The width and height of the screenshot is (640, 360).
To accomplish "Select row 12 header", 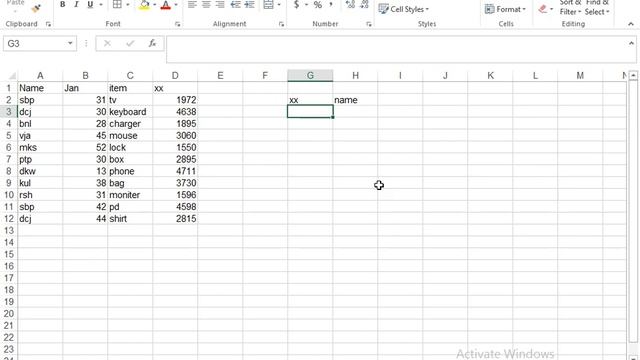I will tap(9, 219).
